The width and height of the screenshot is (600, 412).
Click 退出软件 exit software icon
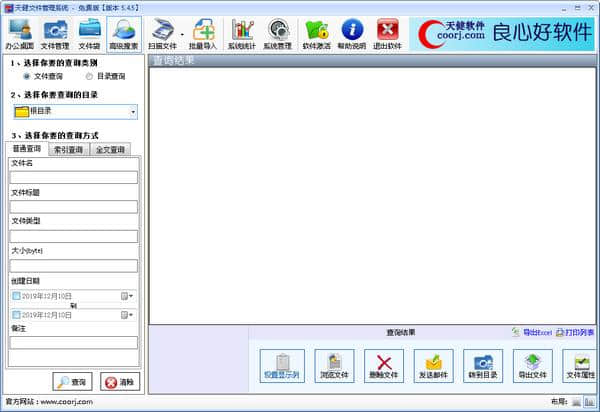point(387,34)
